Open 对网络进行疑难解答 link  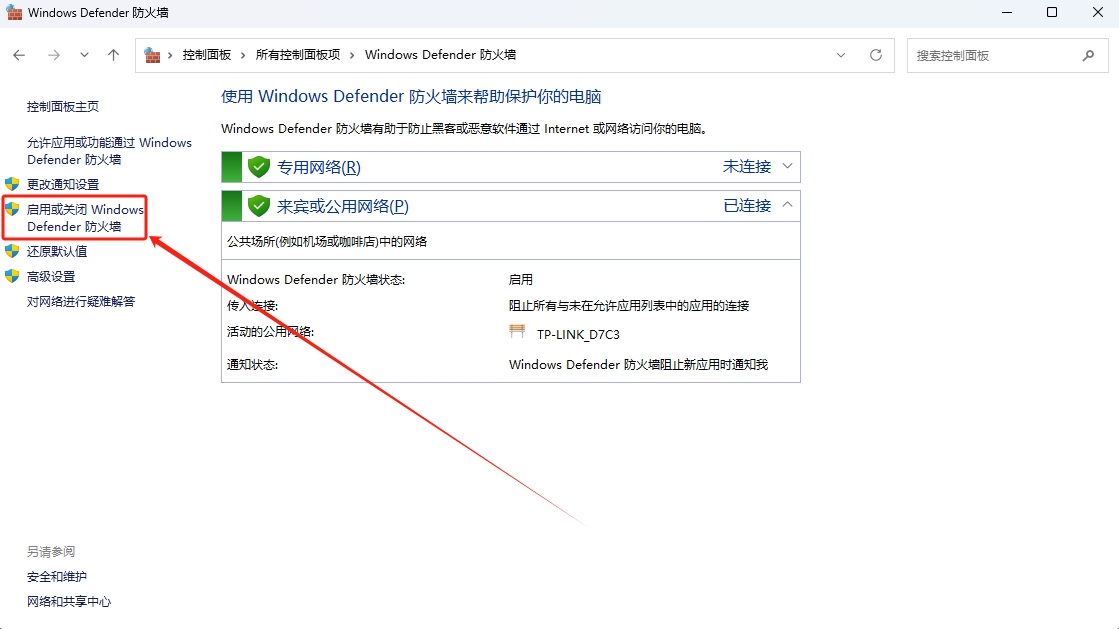[x=81, y=301]
